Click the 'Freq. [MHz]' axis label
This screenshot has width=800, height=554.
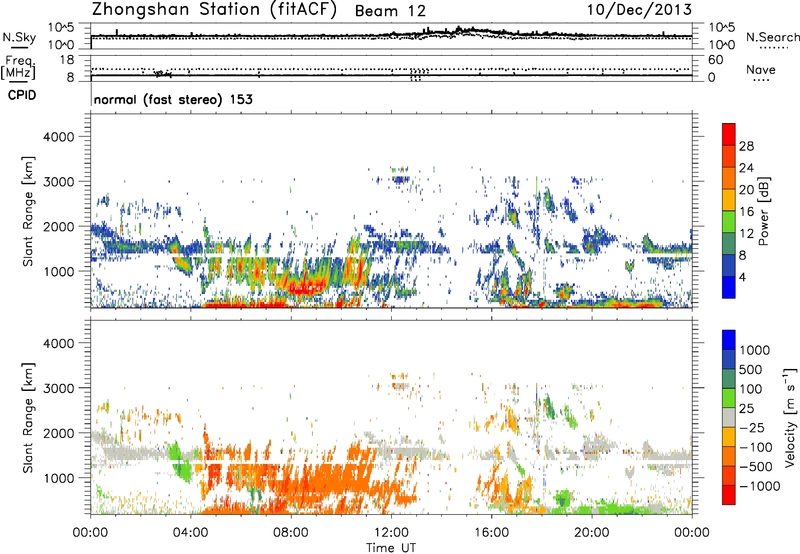pyautogui.click(x=20, y=68)
